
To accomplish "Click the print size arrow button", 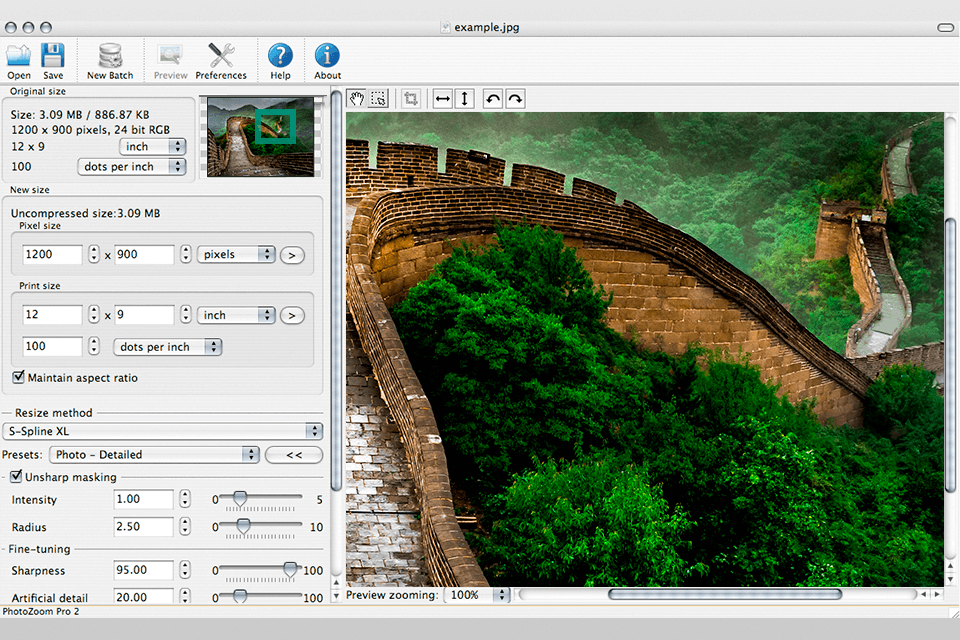I will point(292,315).
